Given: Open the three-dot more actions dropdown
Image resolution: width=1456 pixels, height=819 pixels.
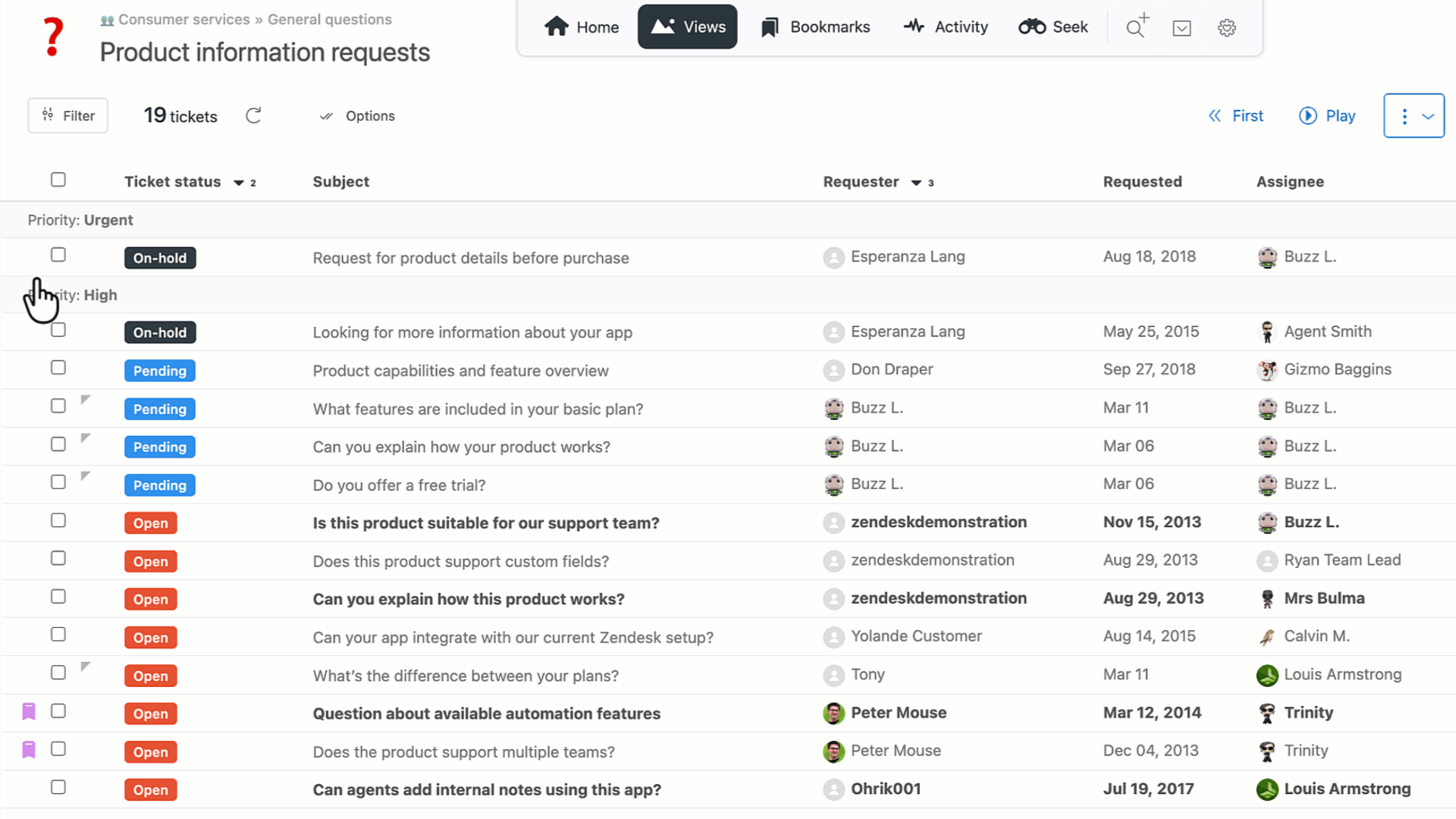Looking at the screenshot, I should (1414, 116).
